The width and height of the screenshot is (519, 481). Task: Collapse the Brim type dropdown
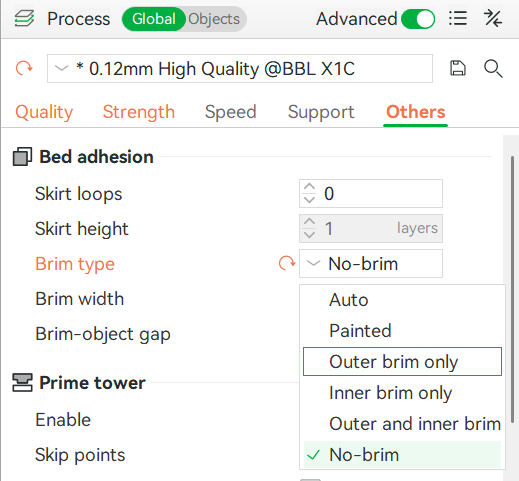371,264
